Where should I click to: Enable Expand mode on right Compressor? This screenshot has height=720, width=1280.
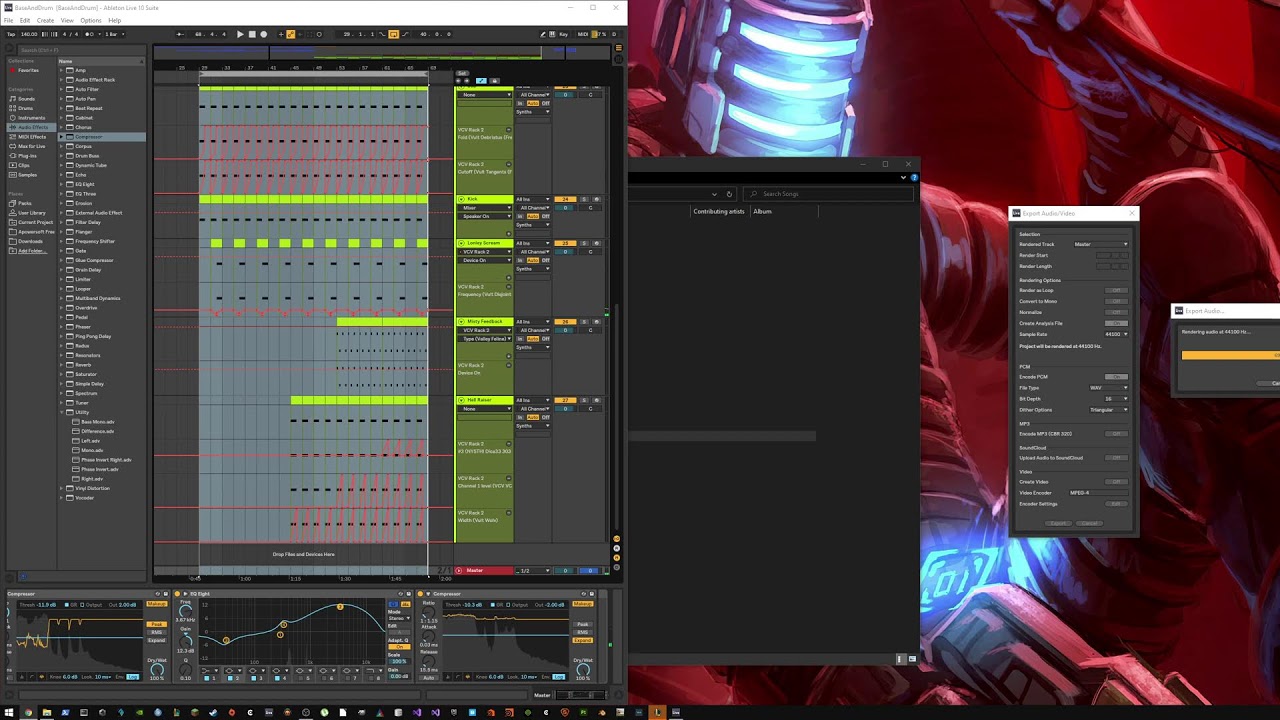click(x=583, y=640)
